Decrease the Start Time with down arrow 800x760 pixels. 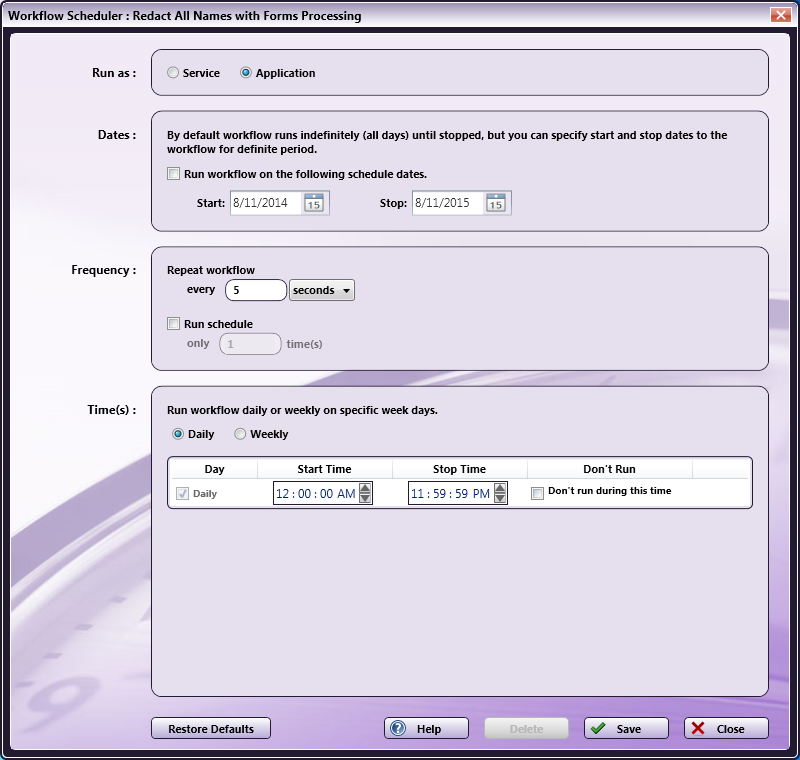click(x=365, y=498)
